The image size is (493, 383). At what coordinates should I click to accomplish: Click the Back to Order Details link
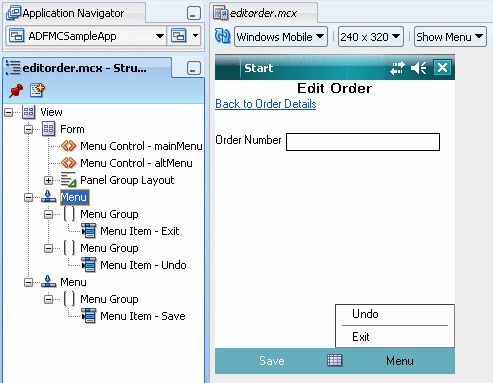coord(266,104)
